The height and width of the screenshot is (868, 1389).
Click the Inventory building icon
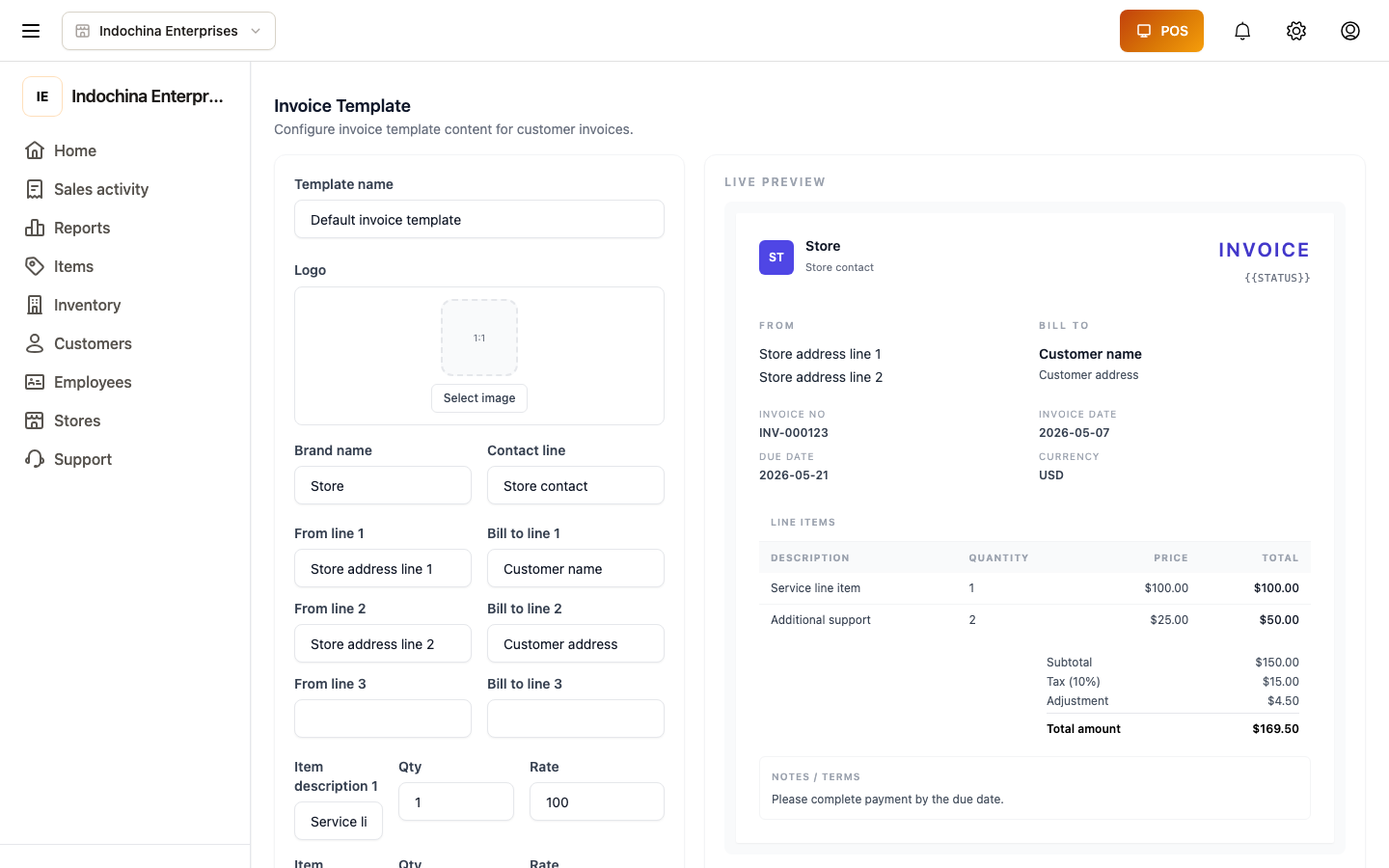coord(35,305)
